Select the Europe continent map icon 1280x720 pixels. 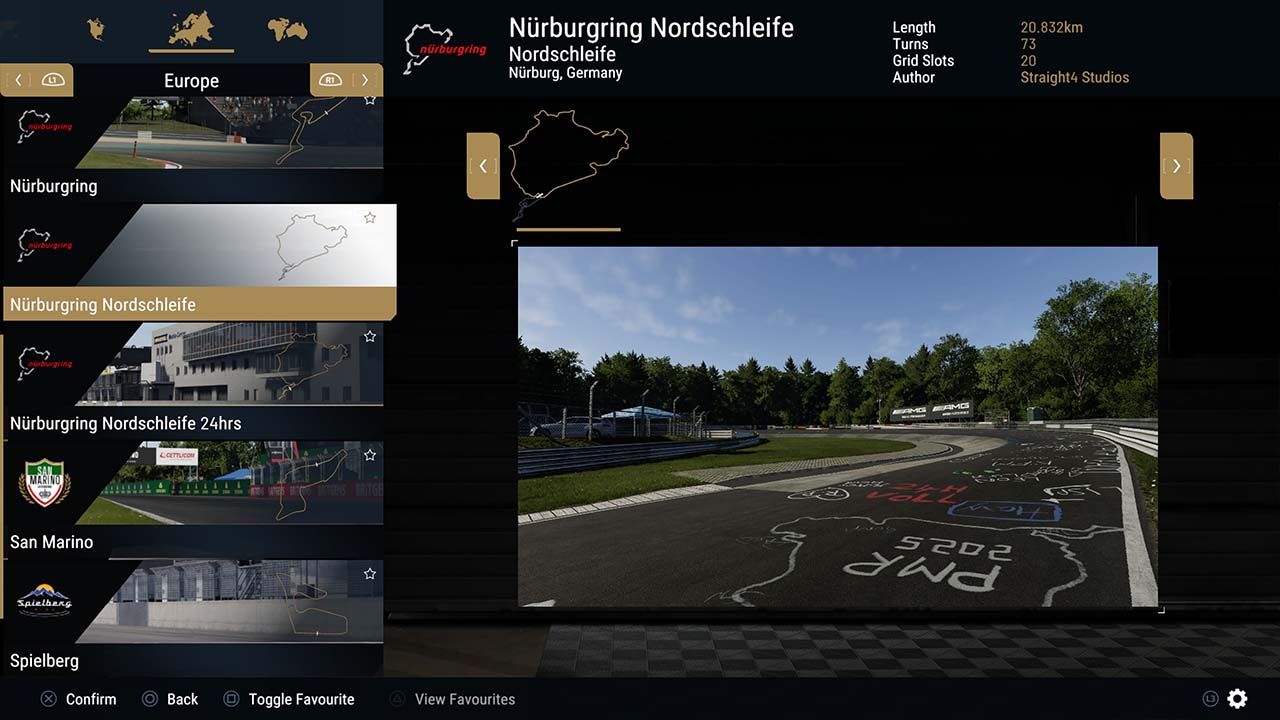click(x=191, y=28)
